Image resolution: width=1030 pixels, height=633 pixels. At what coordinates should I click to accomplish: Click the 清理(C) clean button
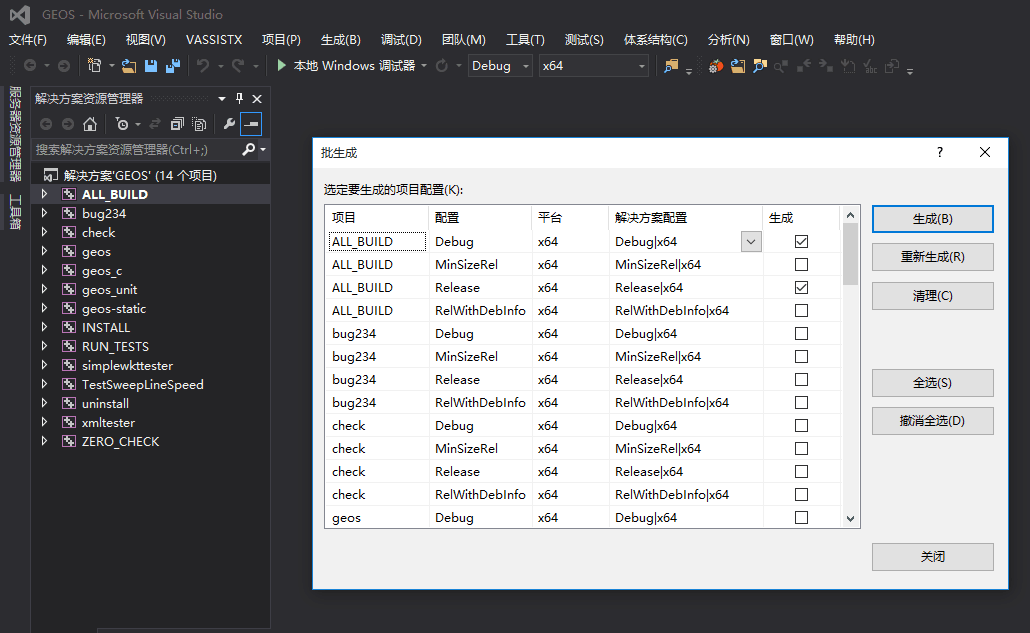[933, 296]
